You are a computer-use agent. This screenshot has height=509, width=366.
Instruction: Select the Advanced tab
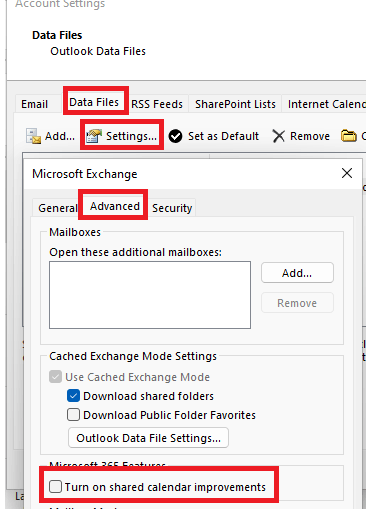pyautogui.click(x=115, y=206)
